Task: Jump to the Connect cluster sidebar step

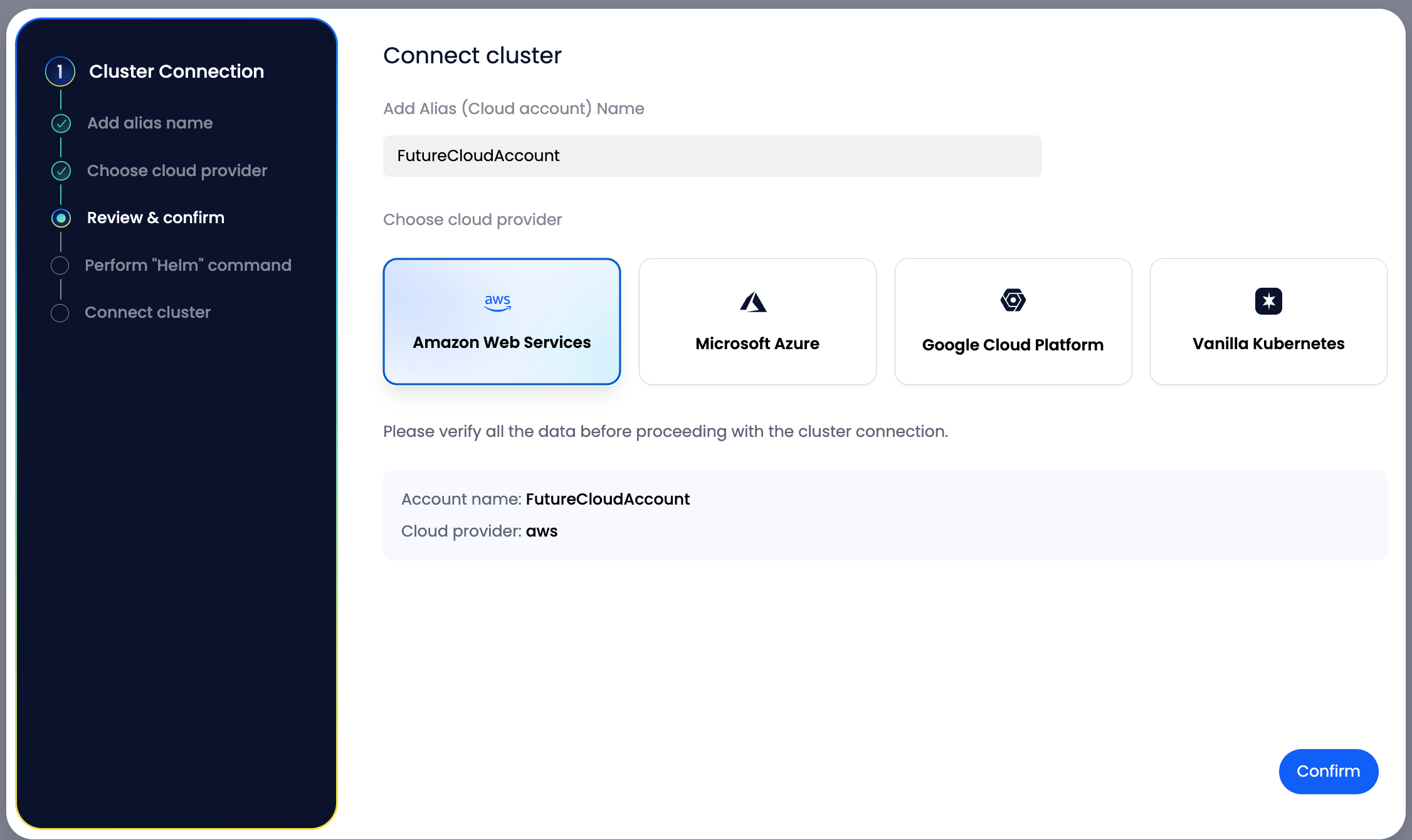Action: tap(147, 312)
